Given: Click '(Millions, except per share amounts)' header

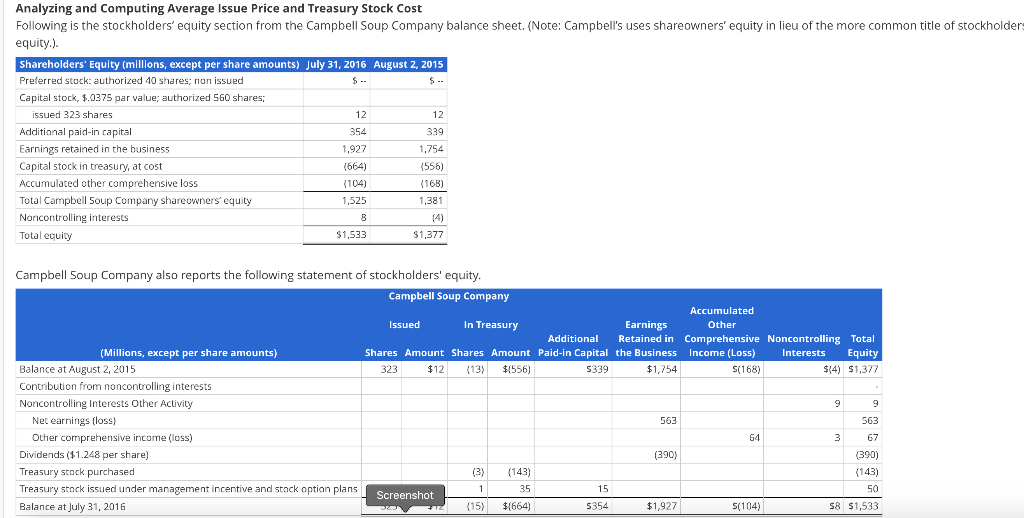Looking at the screenshot, I should [188, 353].
